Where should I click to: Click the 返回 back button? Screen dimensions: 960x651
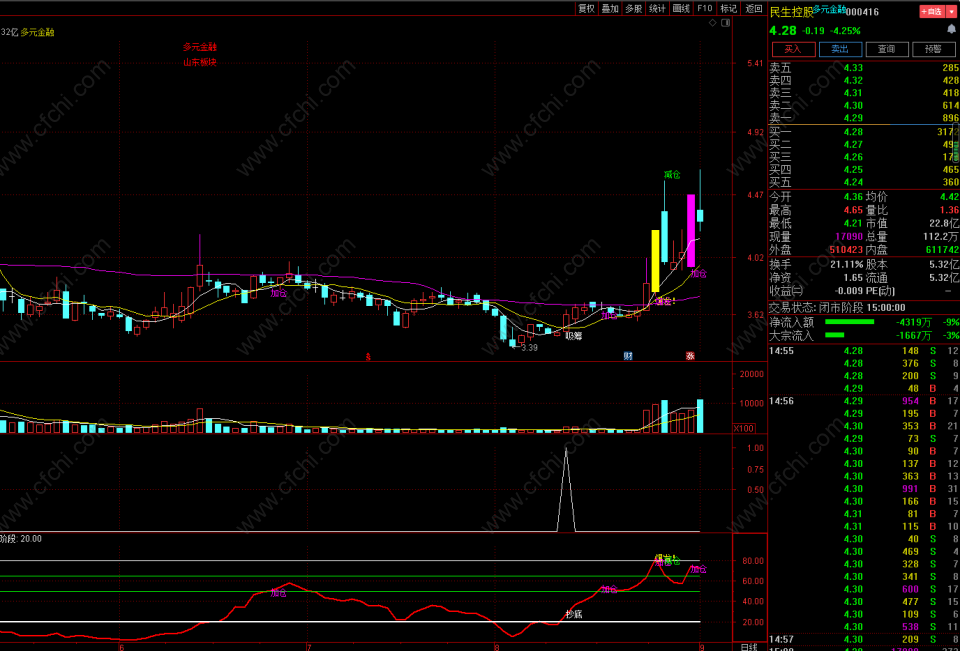(x=753, y=8)
